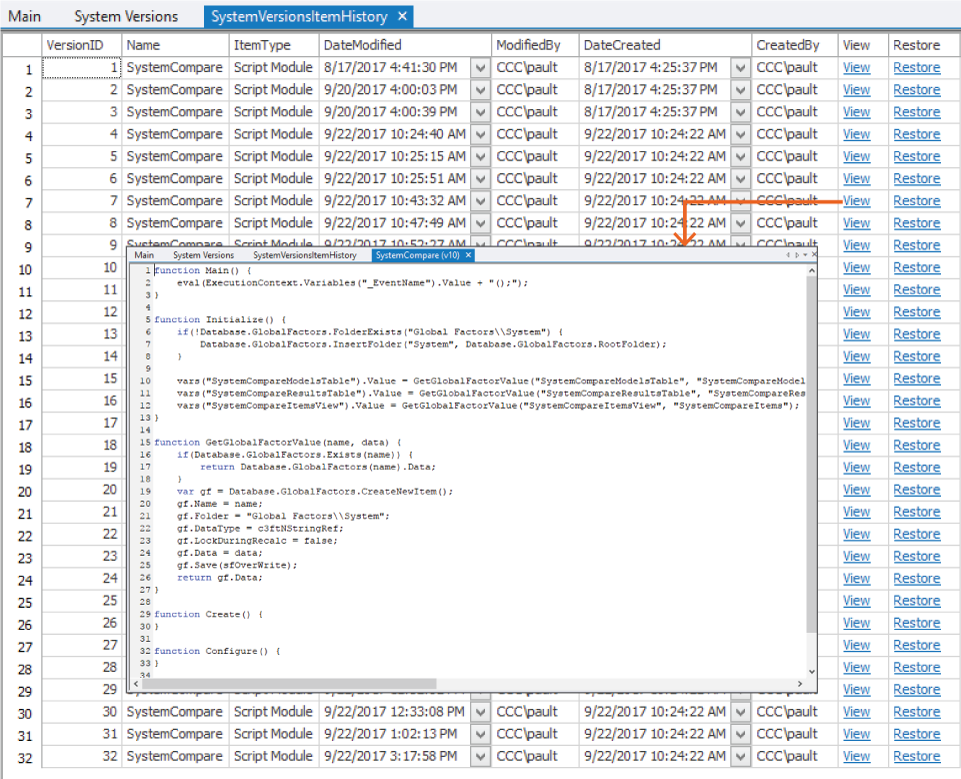Screen dimensions: 961x779
Task: Click the ModifiedBy column header
Action: pyautogui.click(x=535, y=45)
